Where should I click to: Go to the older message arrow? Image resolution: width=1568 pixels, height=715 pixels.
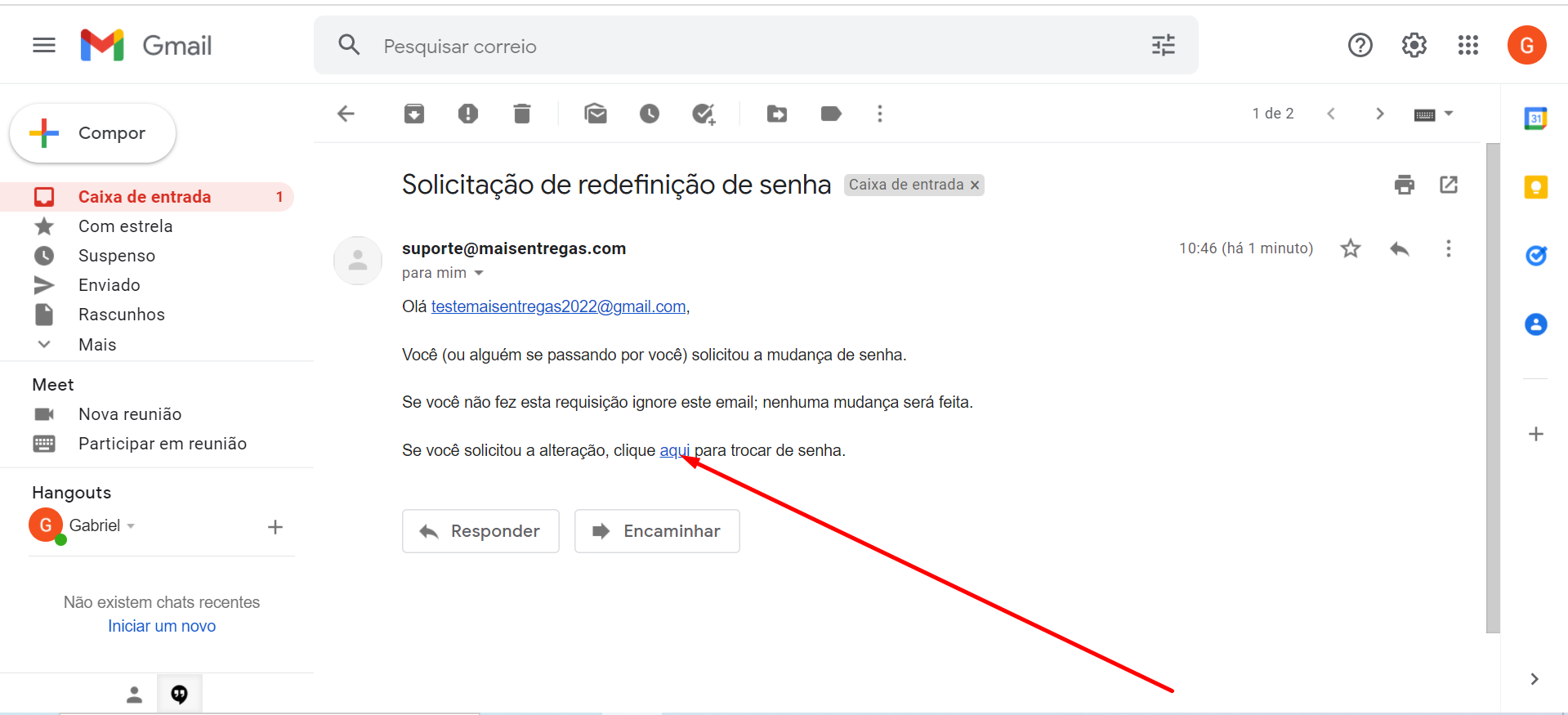pyautogui.click(x=1380, y=114)
